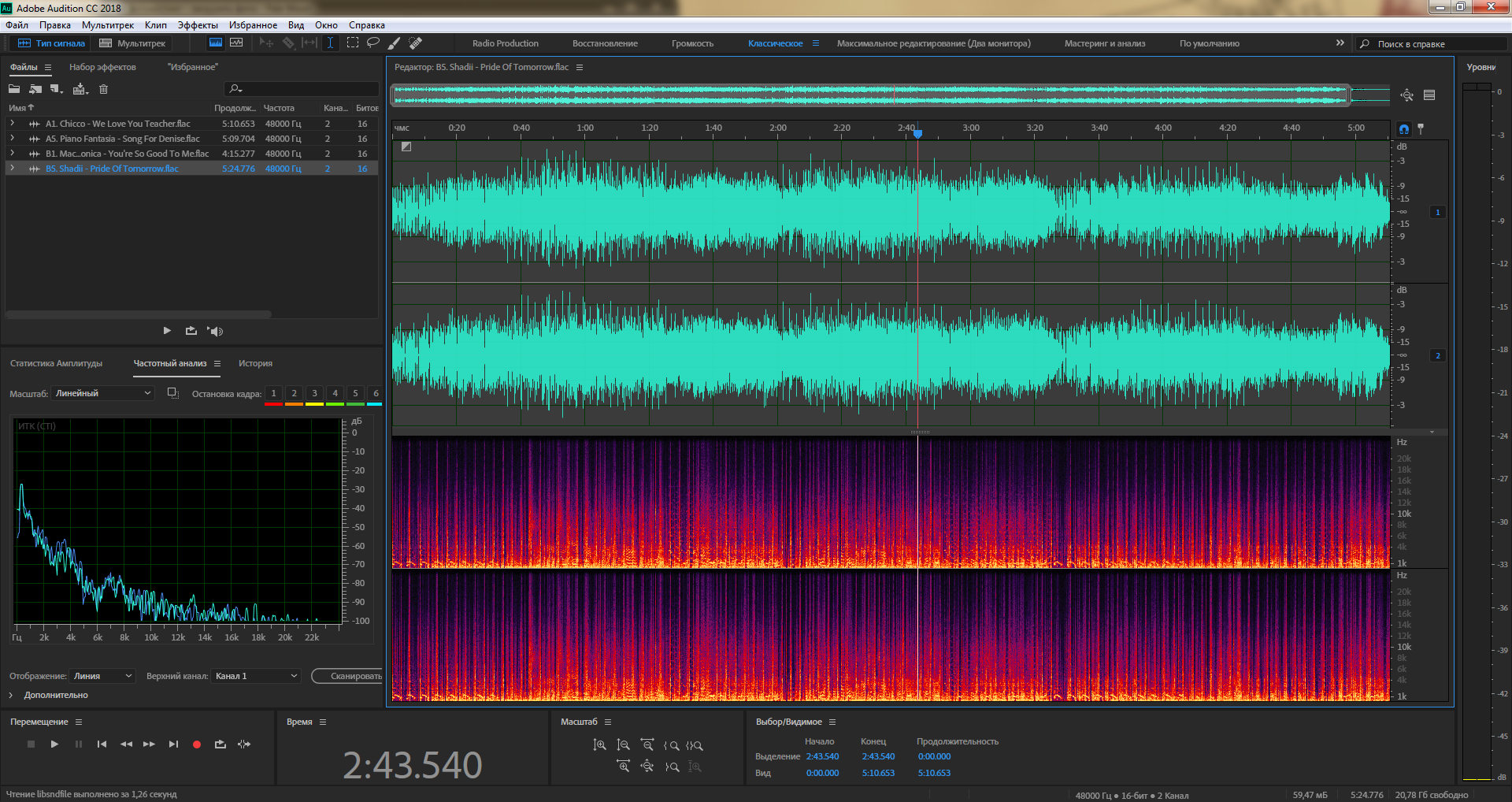Click the Pause button in transport
Screen dimensions: 1512x802
78,744
